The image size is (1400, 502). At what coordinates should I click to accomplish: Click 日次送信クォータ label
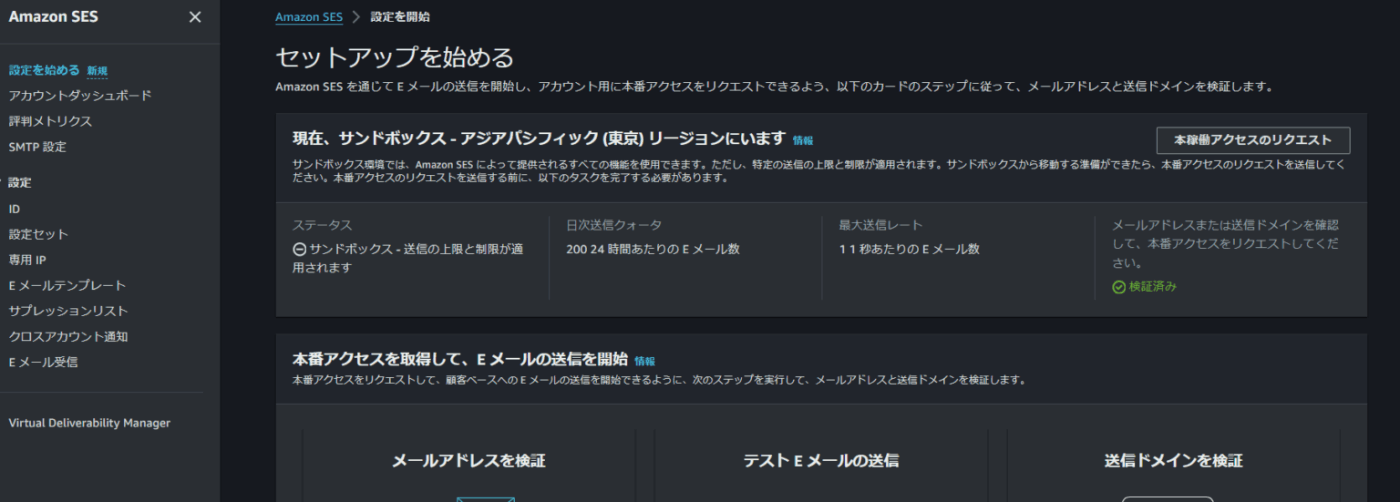(614, 225)
